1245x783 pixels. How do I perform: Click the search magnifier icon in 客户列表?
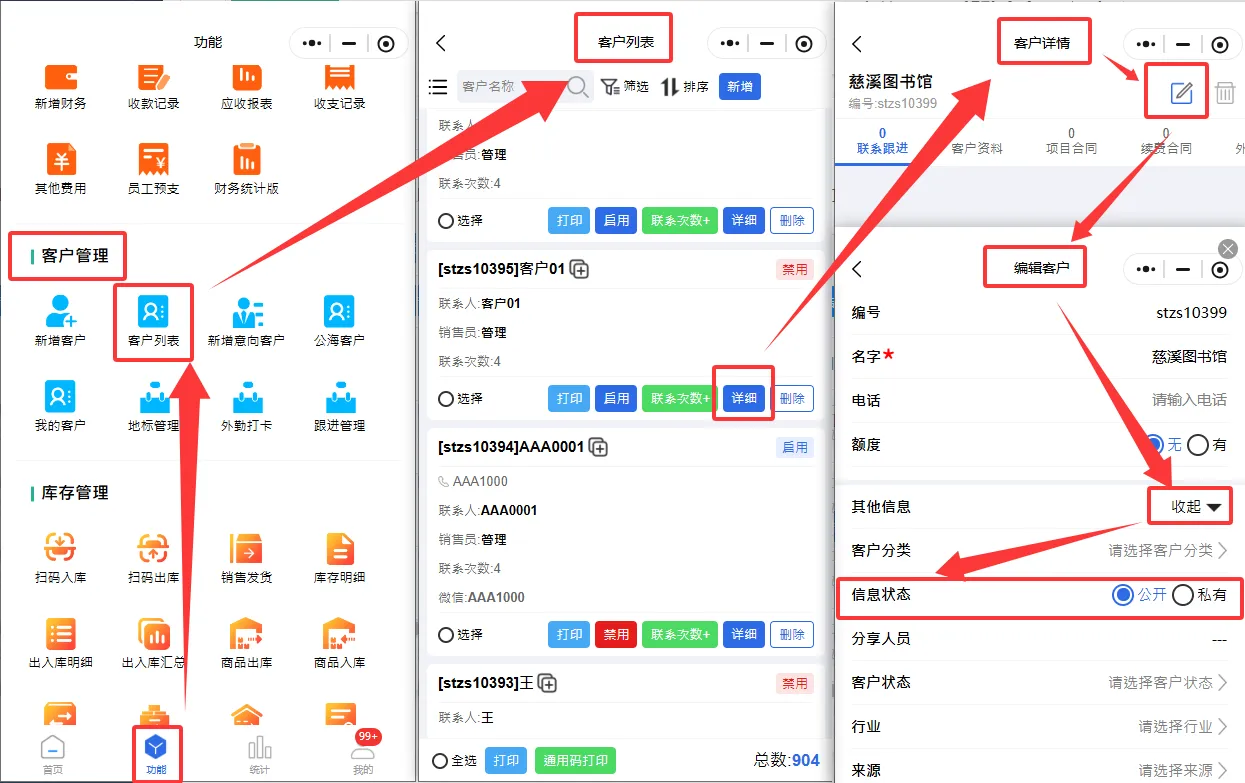tap(578, 87)
